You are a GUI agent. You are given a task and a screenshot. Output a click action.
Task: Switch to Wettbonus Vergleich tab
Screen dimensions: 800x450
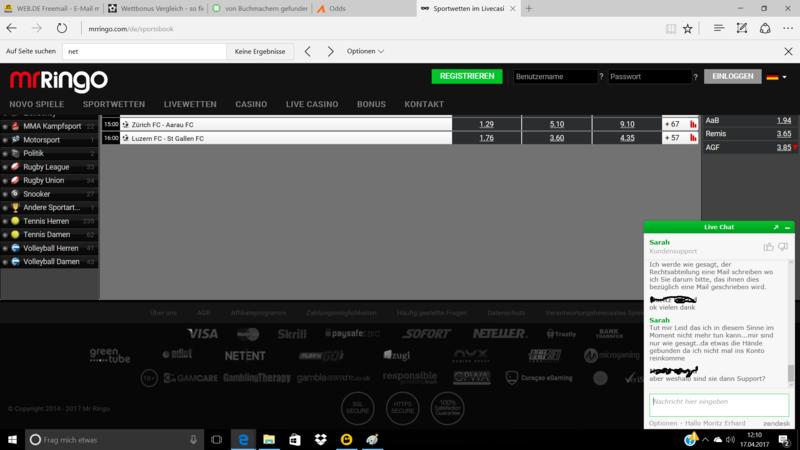pyautogui.click(x=156, y=9)
